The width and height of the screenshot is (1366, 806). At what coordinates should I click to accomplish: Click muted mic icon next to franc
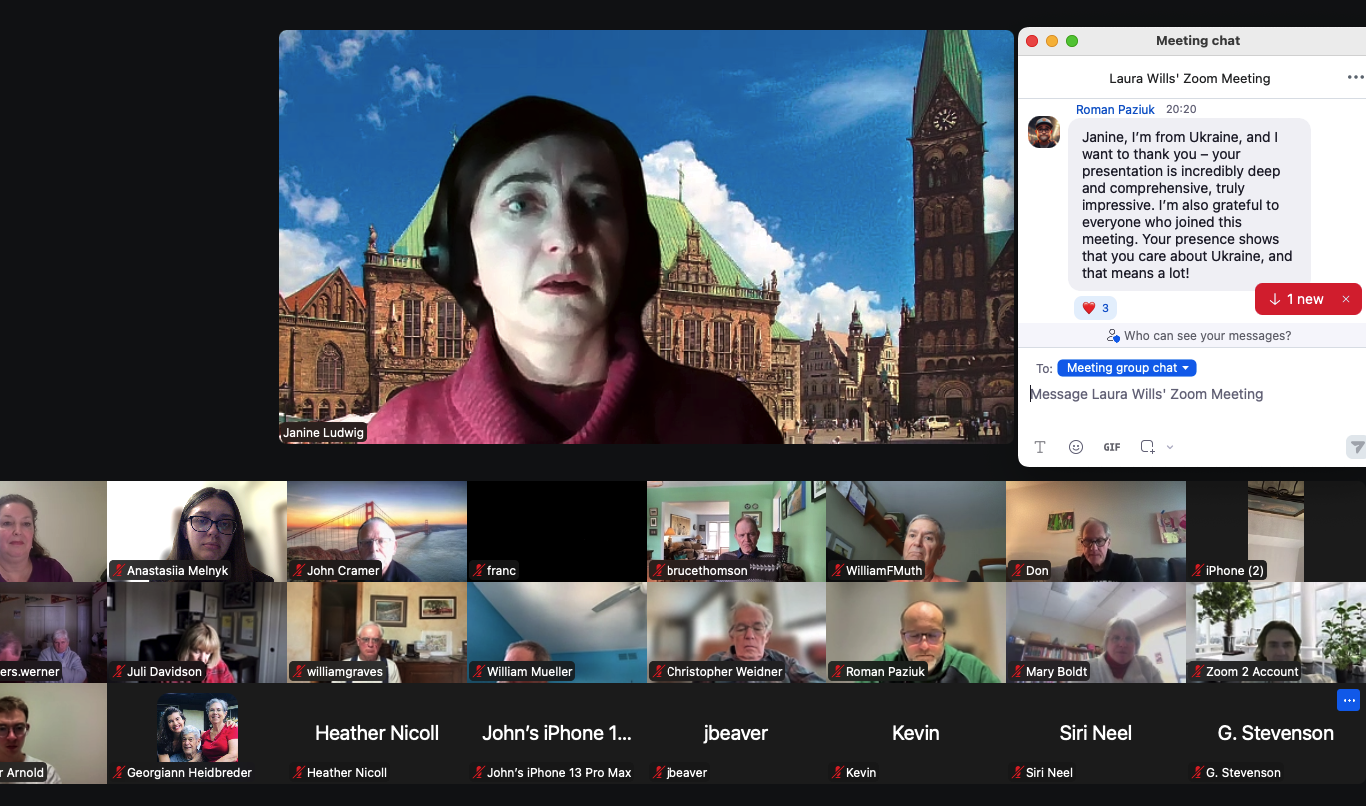click(478, 571)
